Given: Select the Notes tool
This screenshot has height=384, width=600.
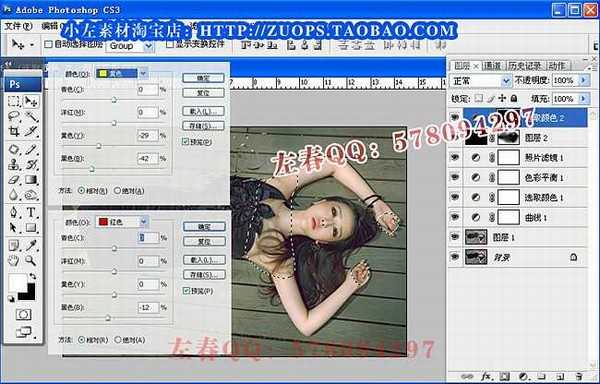Looking at the screenshot, I should 14,245.
